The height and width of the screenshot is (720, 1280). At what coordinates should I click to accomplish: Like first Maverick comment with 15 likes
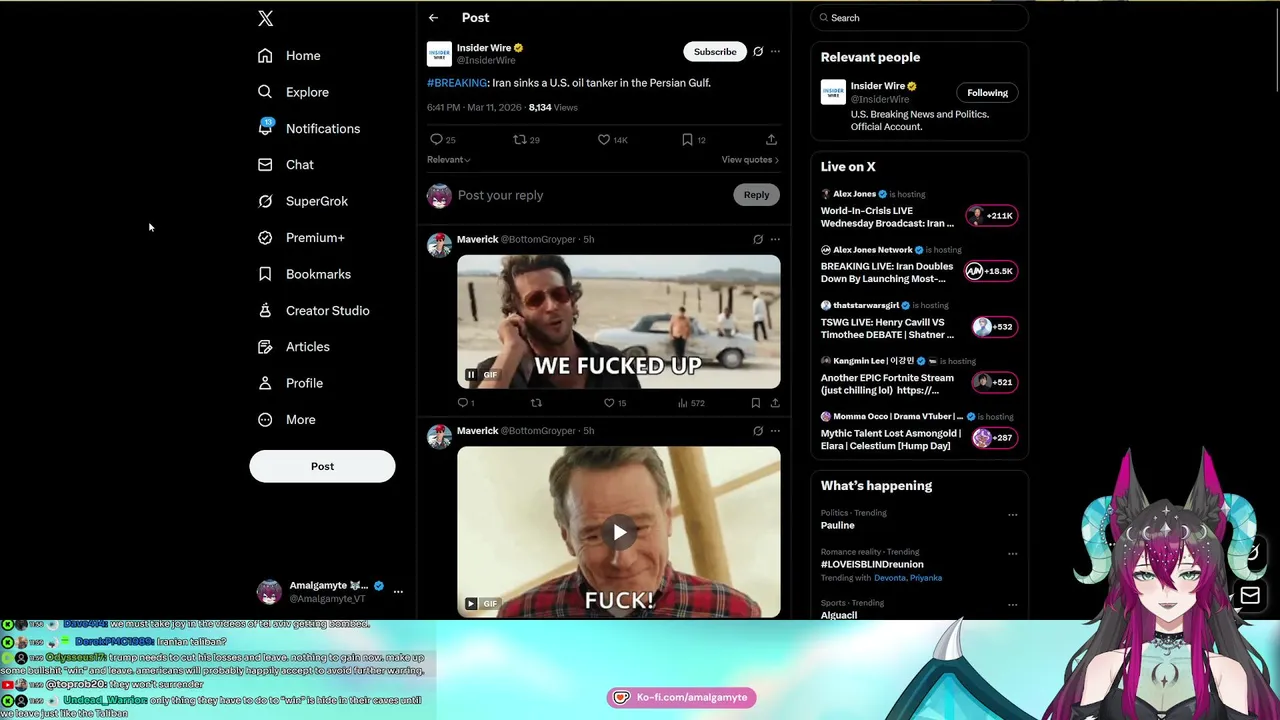[609, 403]
